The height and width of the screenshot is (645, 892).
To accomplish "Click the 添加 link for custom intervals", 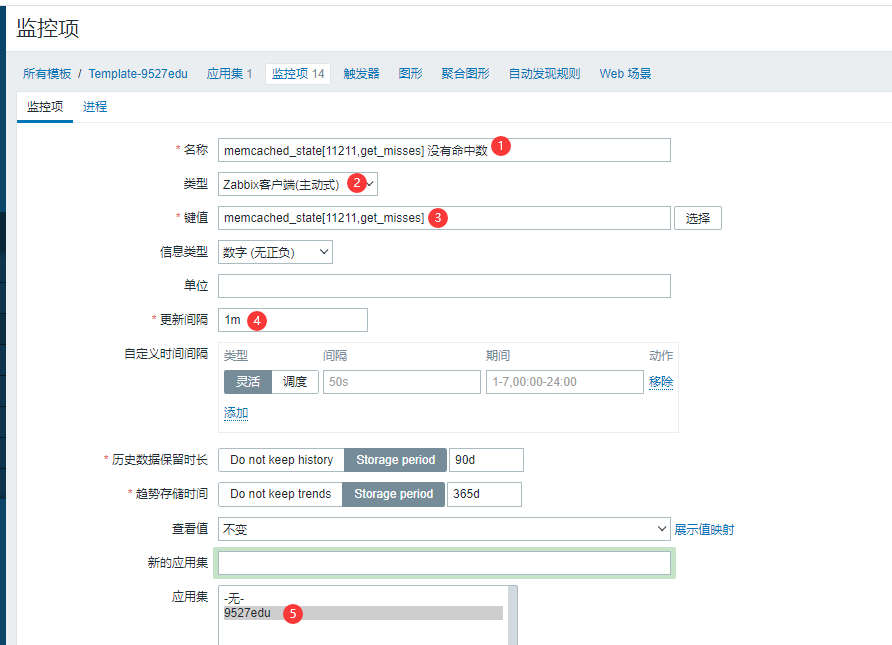I will tap(236, 413).
